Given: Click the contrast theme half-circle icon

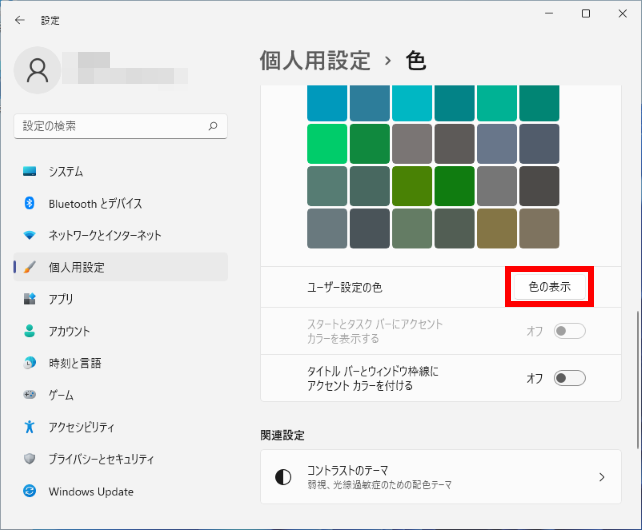Looking at the screenshot, I should point(283,477).
